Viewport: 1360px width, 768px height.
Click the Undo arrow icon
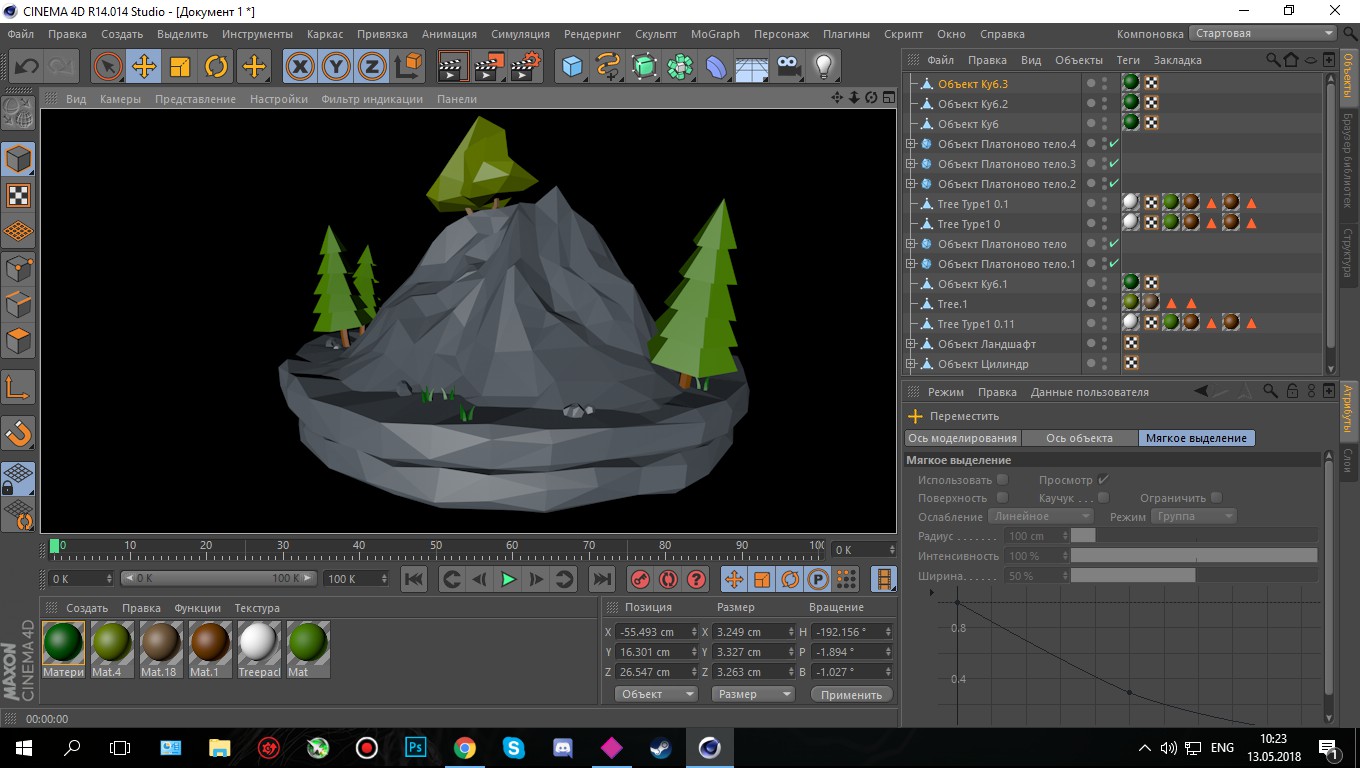27,67
